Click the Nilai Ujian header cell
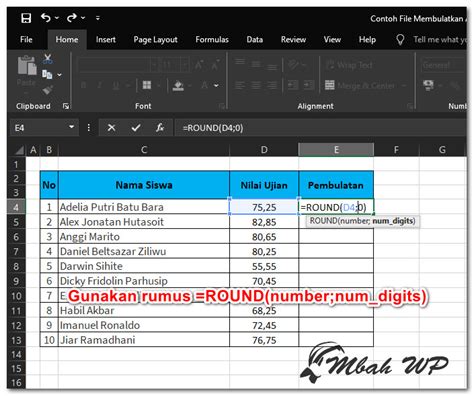 tap(264, 185)
